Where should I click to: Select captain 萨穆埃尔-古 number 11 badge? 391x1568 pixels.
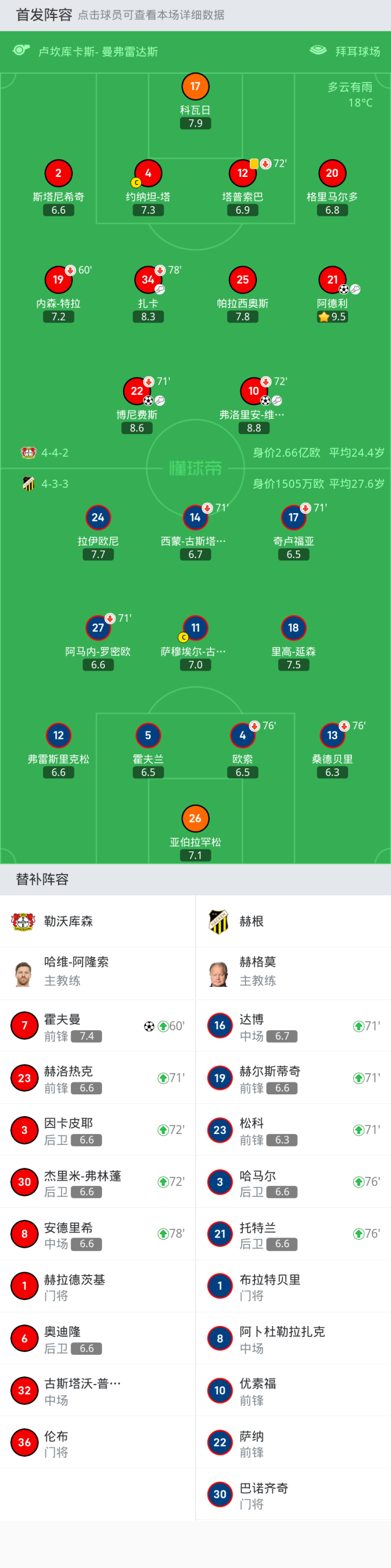[x=195, y=628]
